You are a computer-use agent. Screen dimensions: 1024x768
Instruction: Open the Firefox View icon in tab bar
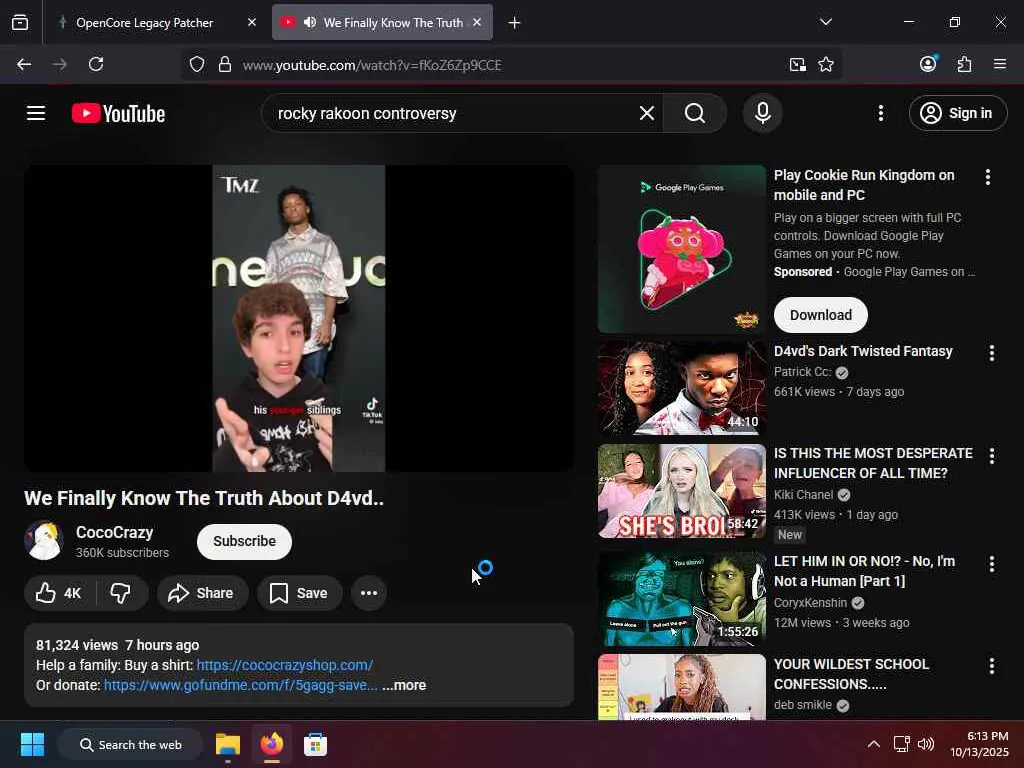click(x=20, y=23)
